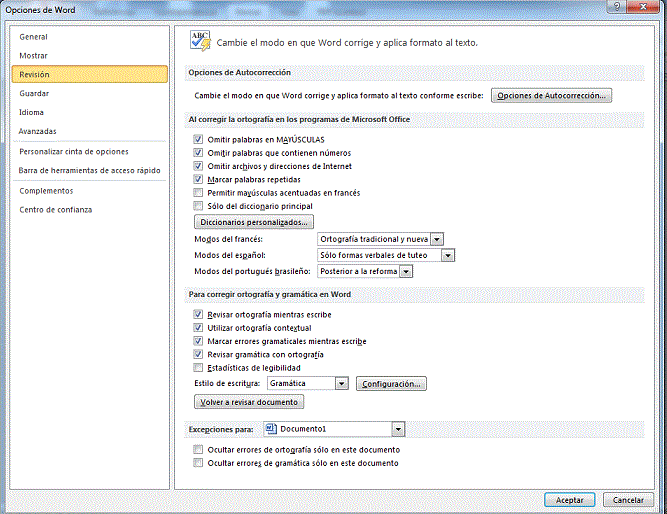Open Modos del portugués brasileño dropdown

pos(406,271)
